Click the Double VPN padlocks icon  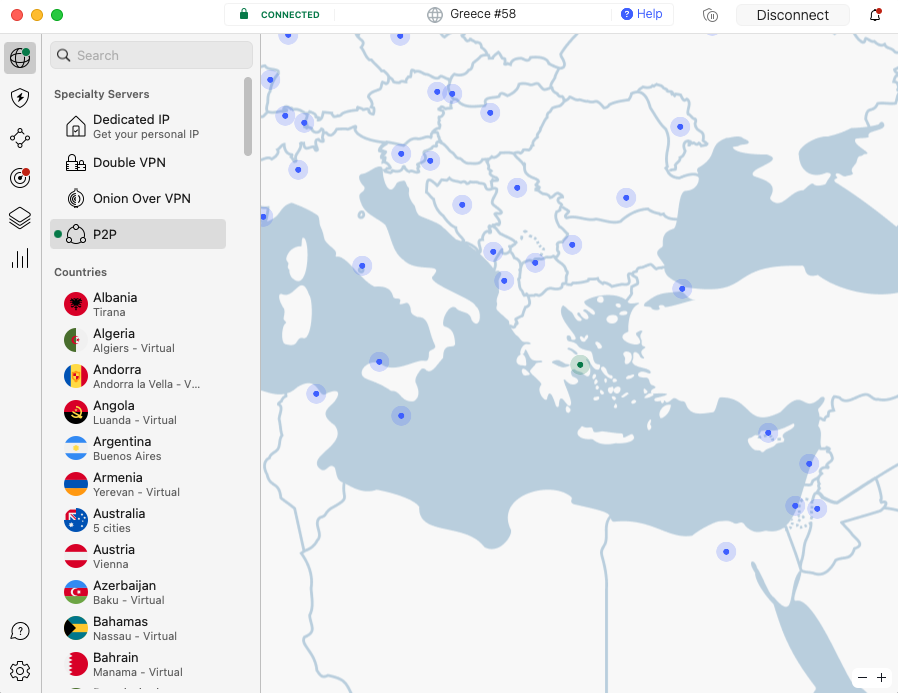(76, 163)
